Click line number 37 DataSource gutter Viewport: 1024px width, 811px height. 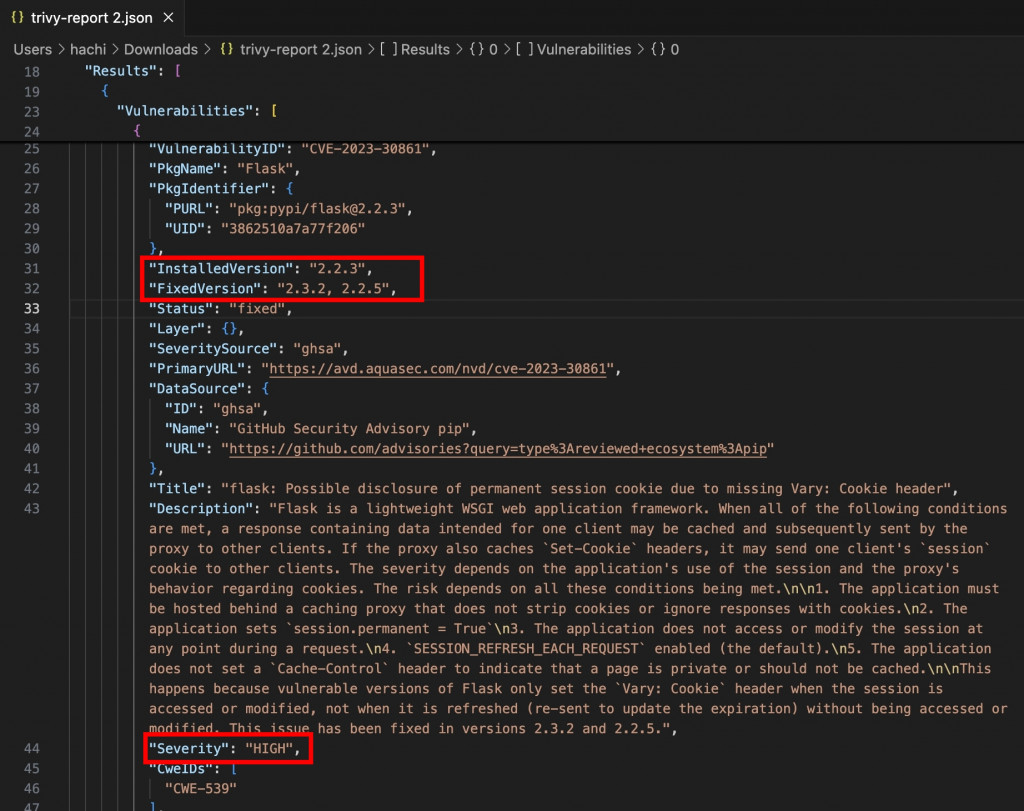[31, 389]
